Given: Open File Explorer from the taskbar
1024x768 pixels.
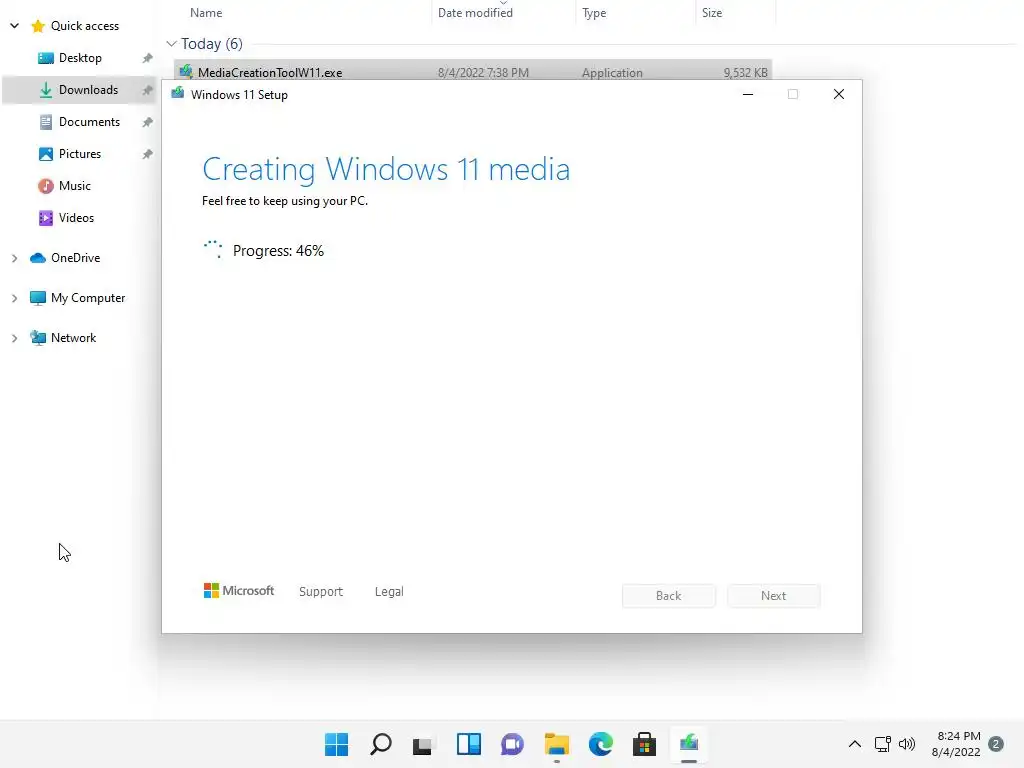Looking at the screenshot, I should coord(556,744).
